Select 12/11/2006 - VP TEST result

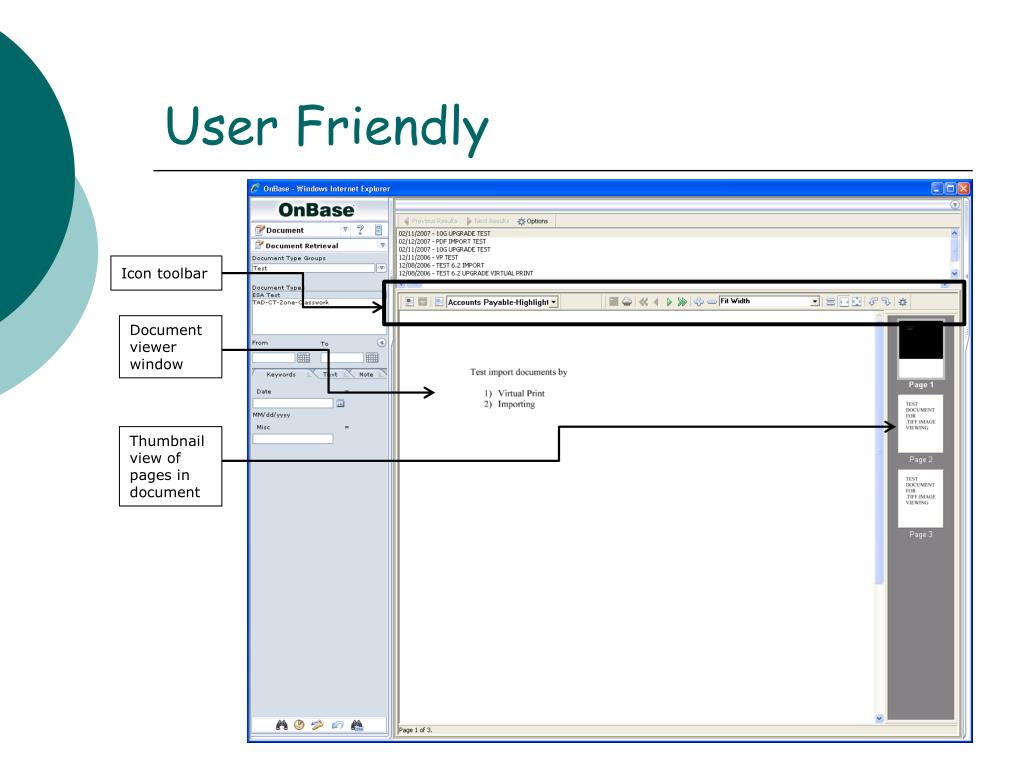pyautogui.click(x=428, y=257)
